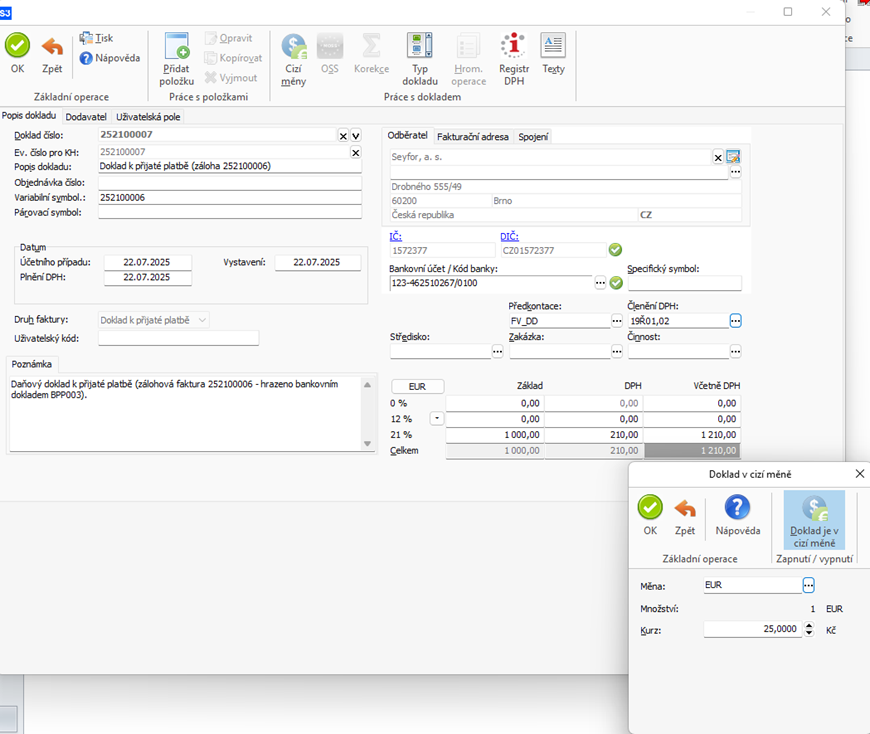Click the Uživatelský kód field
Image resolution: width=870 pixels, height=734 pixels.
(x=179, y=338)
